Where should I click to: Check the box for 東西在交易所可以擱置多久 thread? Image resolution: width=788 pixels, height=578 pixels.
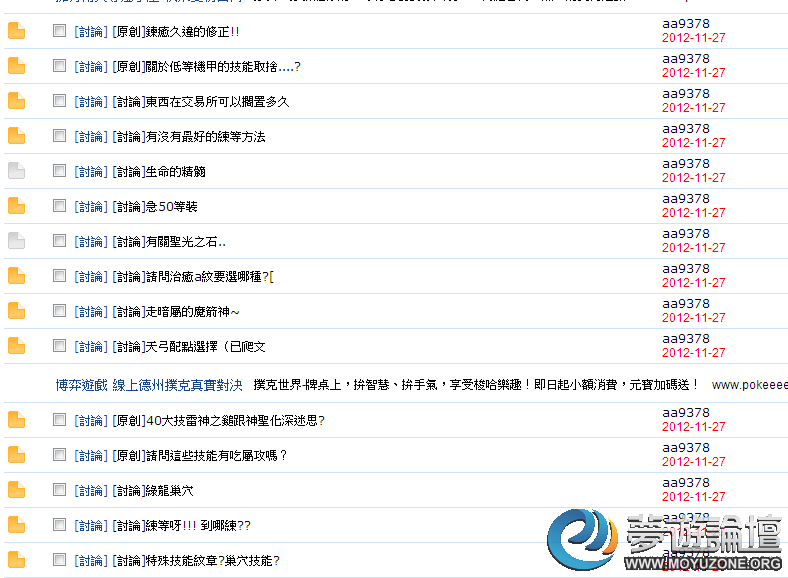tap(59, 101)
